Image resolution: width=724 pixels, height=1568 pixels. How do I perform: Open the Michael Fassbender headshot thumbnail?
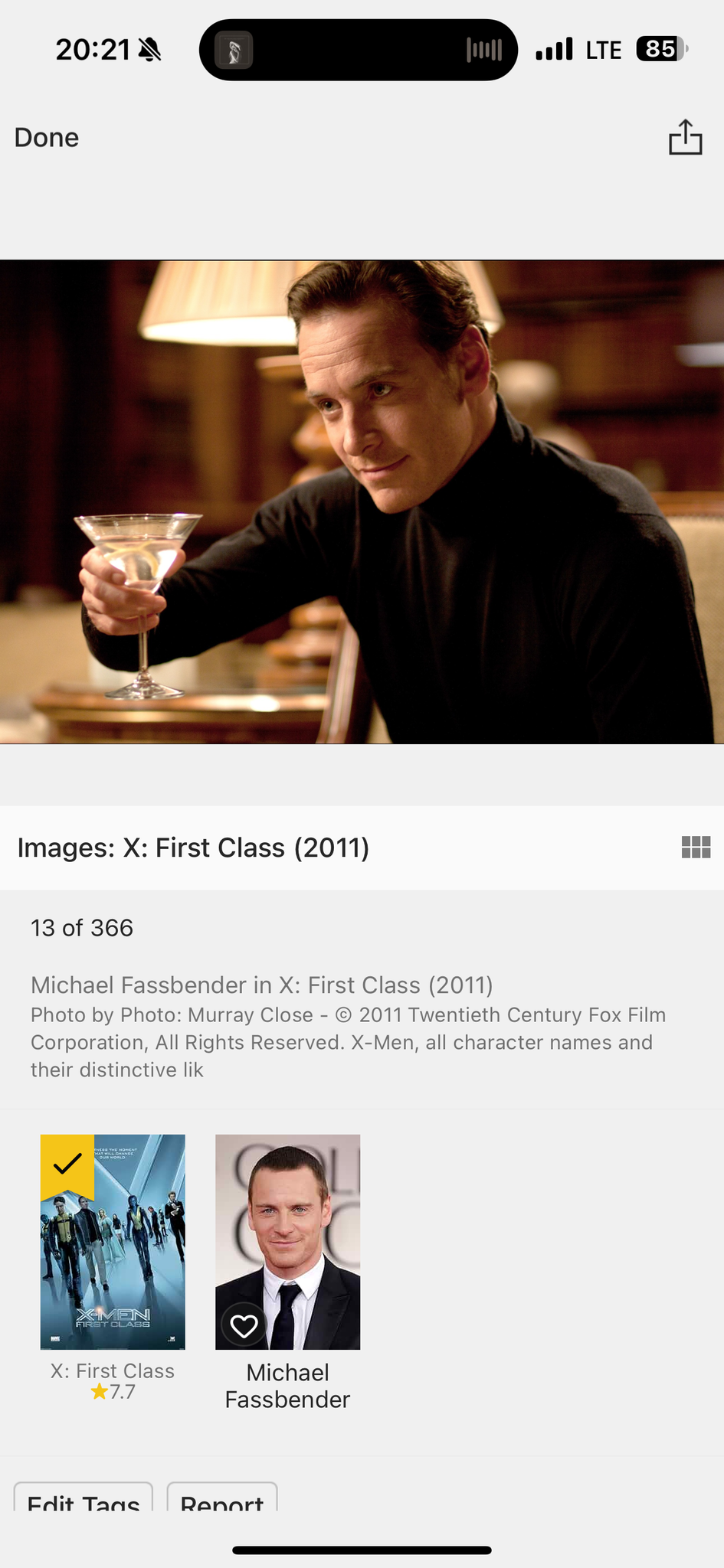click(287, 1242)
